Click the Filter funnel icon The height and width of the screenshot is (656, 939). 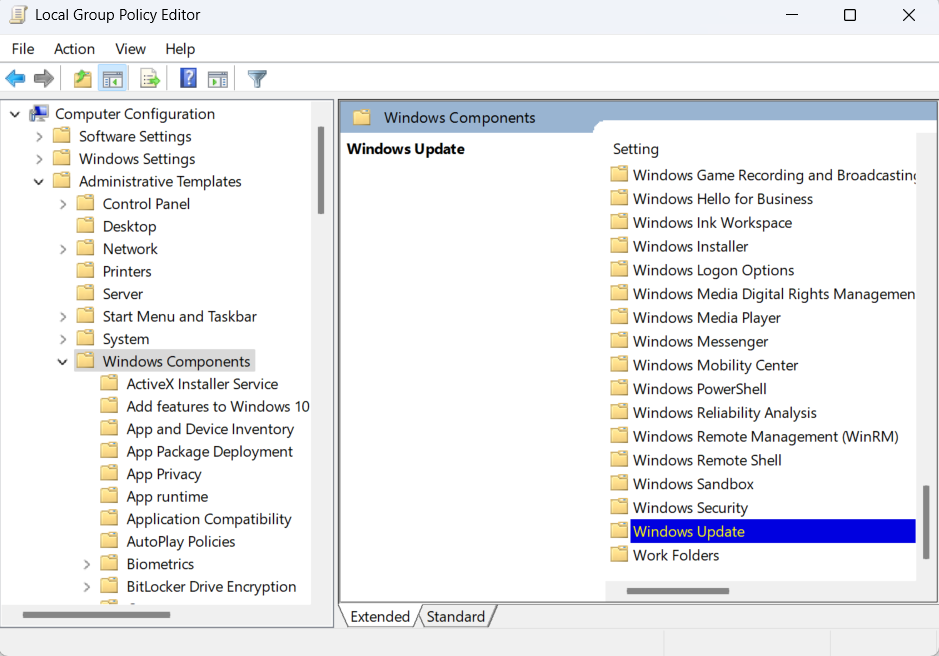click(257, 78)
